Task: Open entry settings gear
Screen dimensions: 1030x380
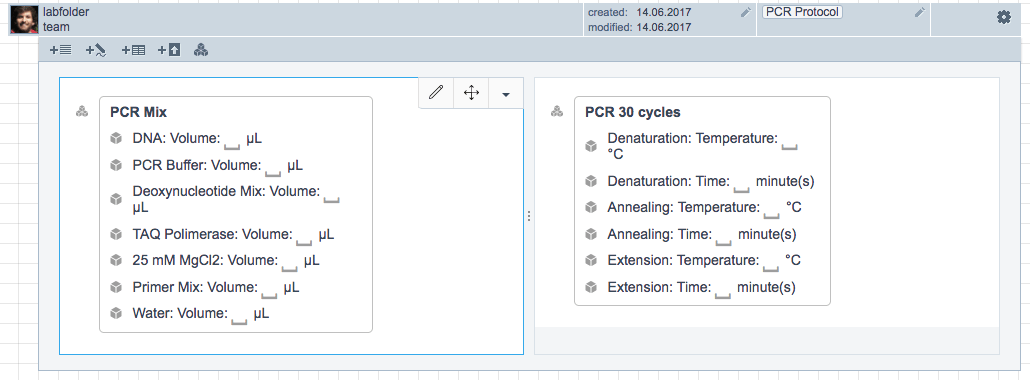Action: click(x=1004, y=18)
